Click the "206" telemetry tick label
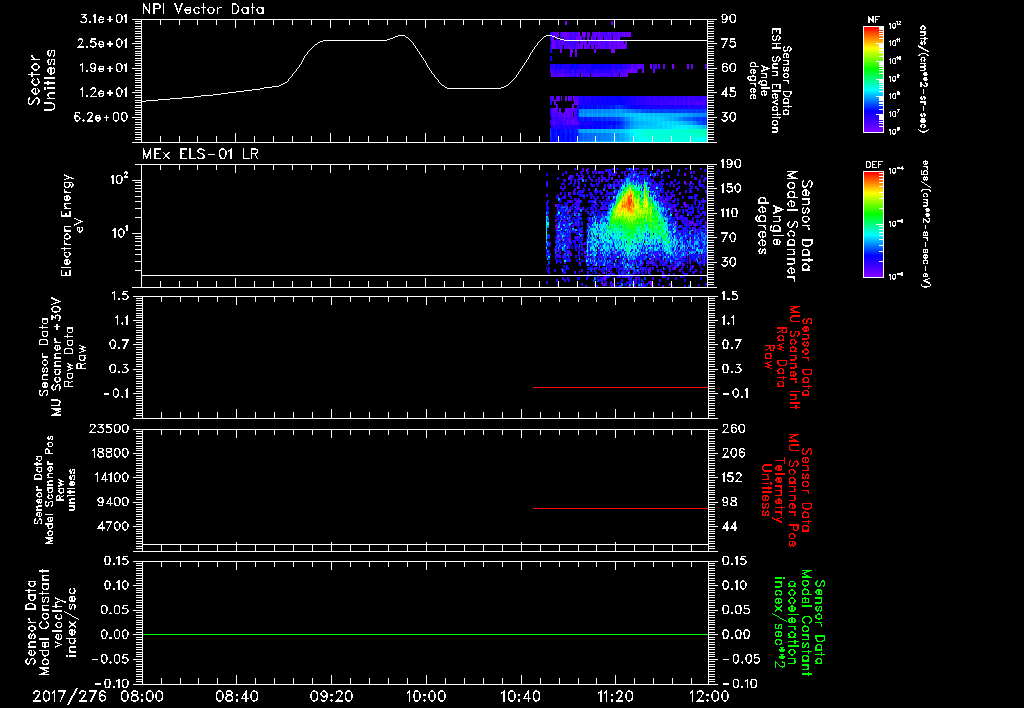The image size is (1024, 708). coord(733,453)
